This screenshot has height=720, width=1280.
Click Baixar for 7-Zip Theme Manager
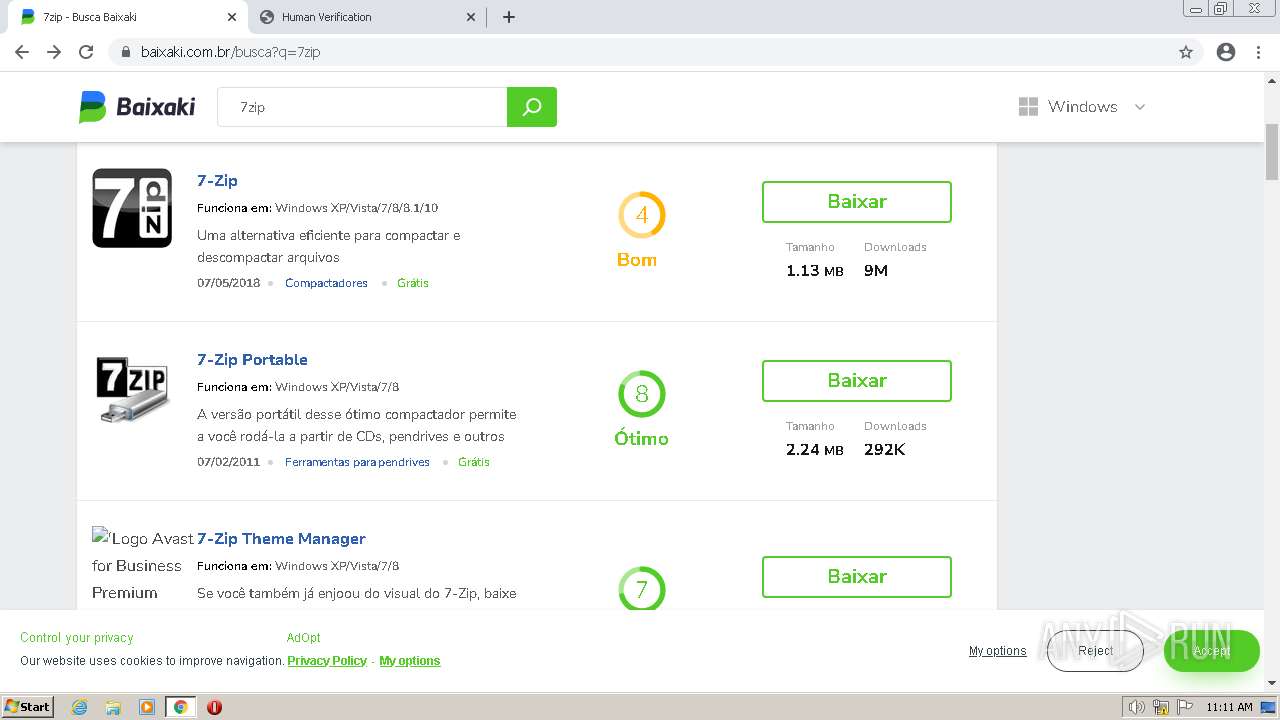click(857, 577)
